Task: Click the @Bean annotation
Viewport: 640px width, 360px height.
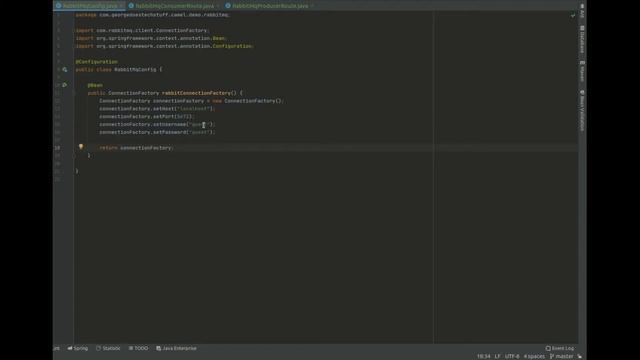Action: coord(95,85)
